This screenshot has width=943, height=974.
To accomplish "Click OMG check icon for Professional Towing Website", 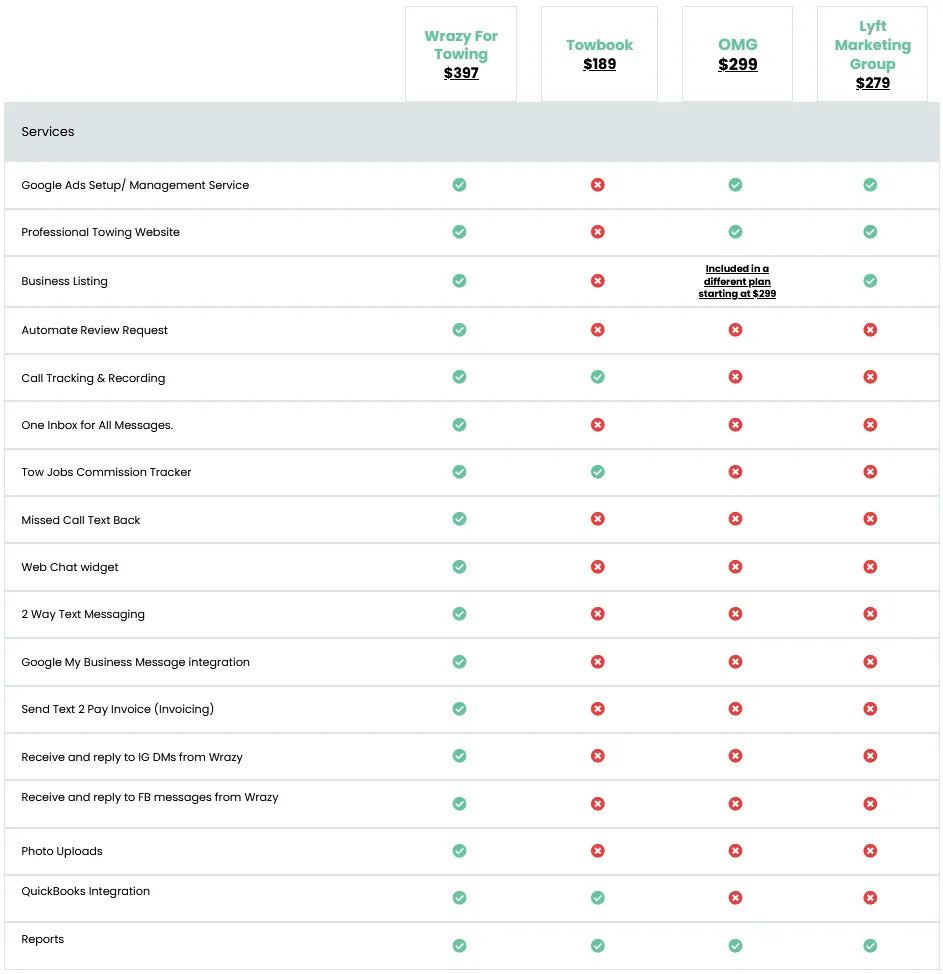I will [x=736, y=232].
